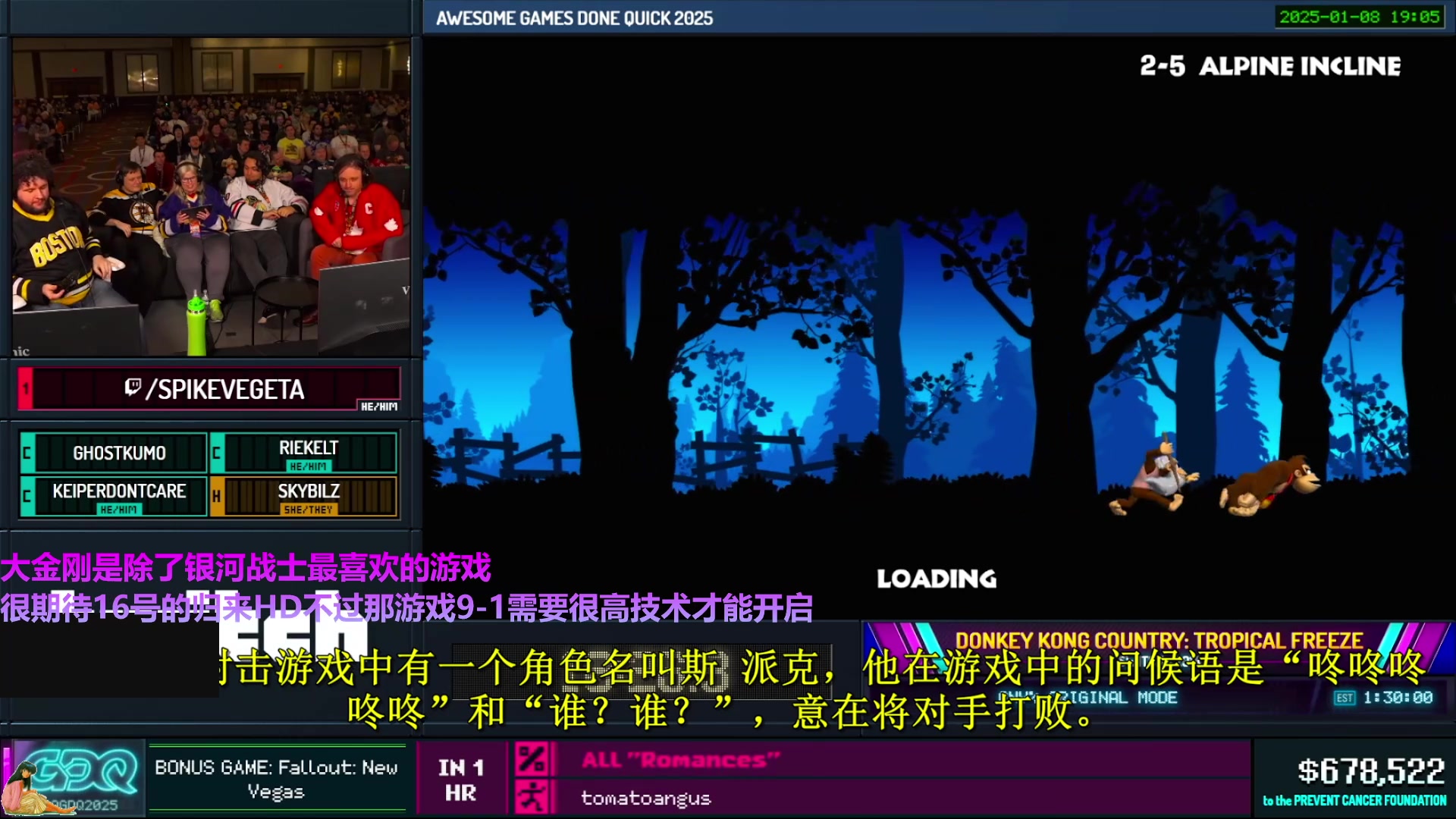Click the Bonus Game: Fallout: New Vegas text
The width and height of the screenshot is (1456, 819).
coord(276,780)
